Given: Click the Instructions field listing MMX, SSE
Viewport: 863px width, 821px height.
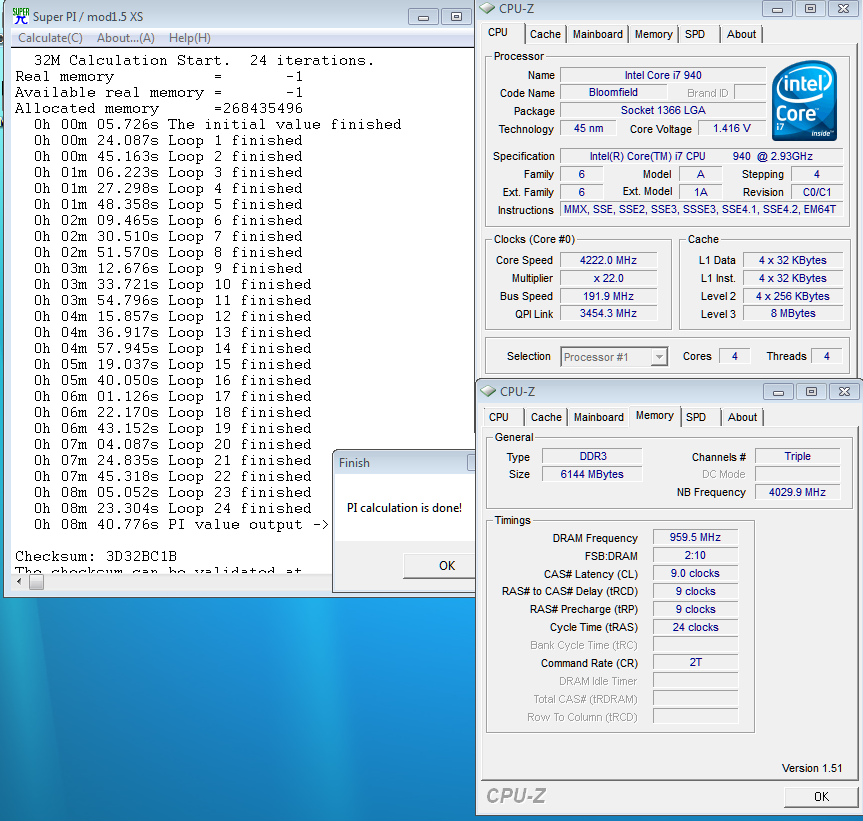Looking at the screenshot, I should point(701,209).
